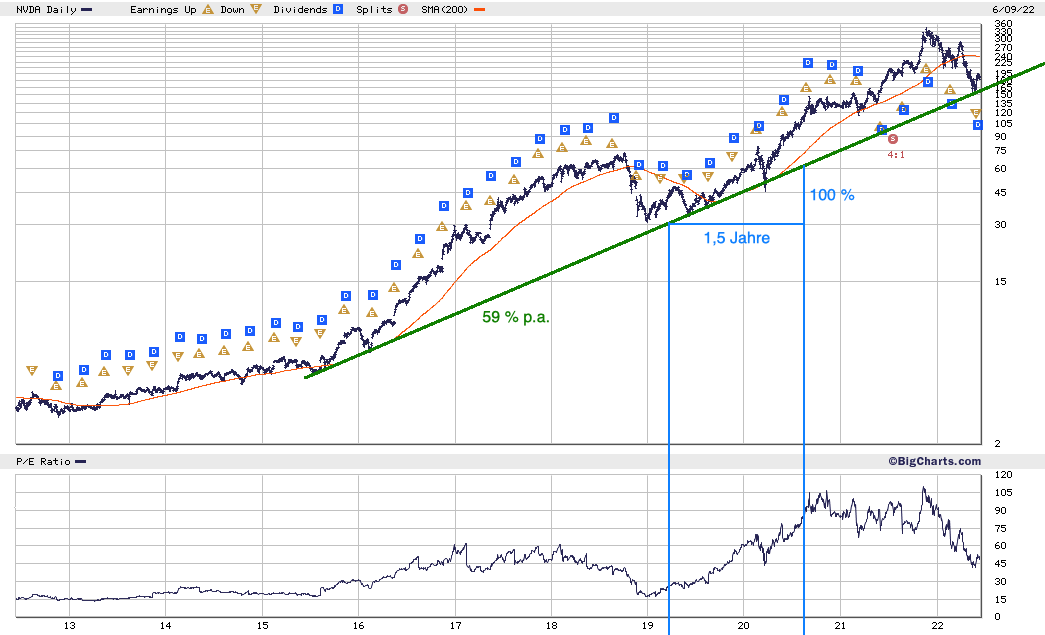Click the 105 P/E axis label
The width and height of the screenshot is (1045, 635).
click(1003, 492)
